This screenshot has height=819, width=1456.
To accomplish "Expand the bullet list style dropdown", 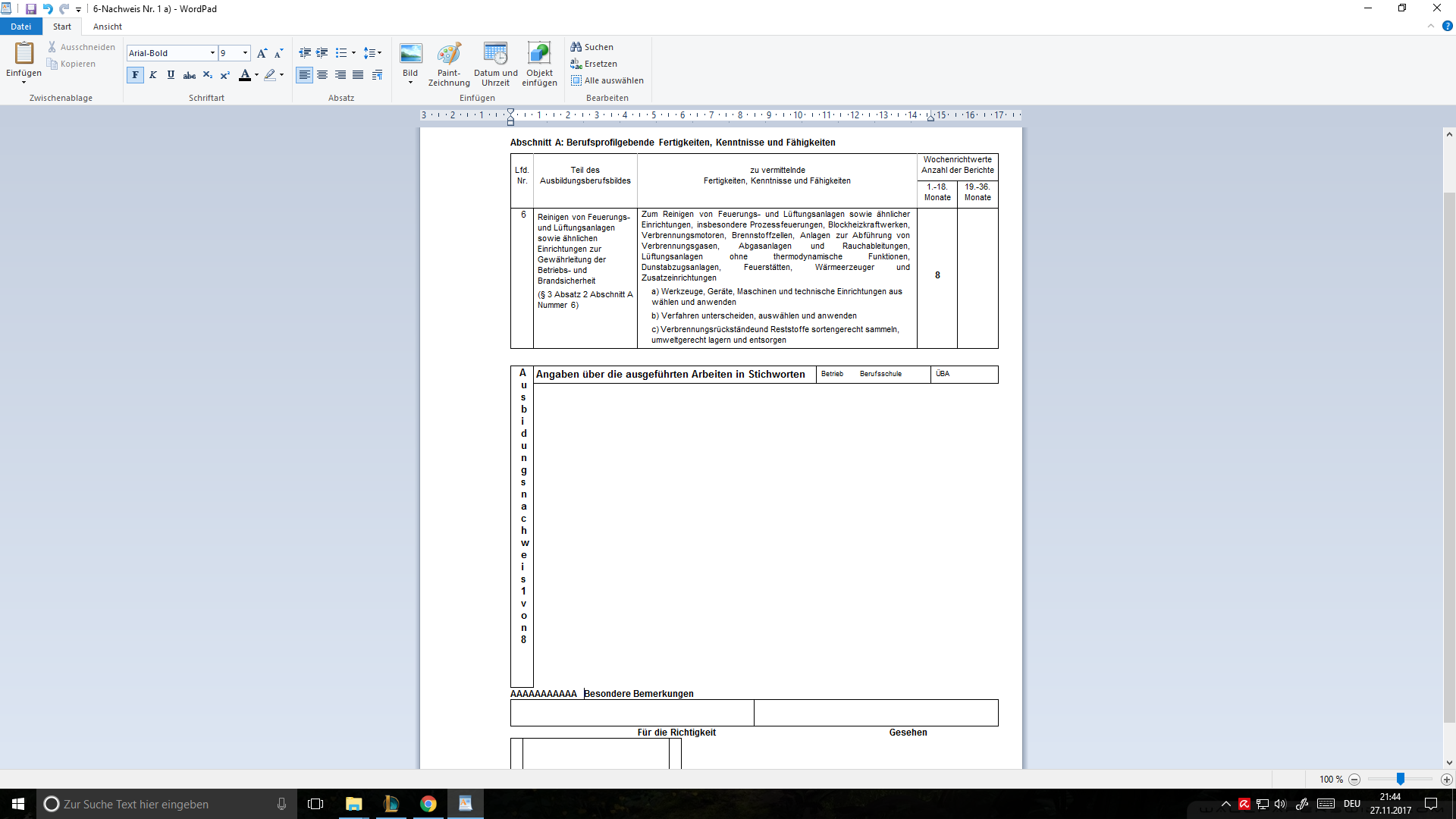I will click(353, 53).
